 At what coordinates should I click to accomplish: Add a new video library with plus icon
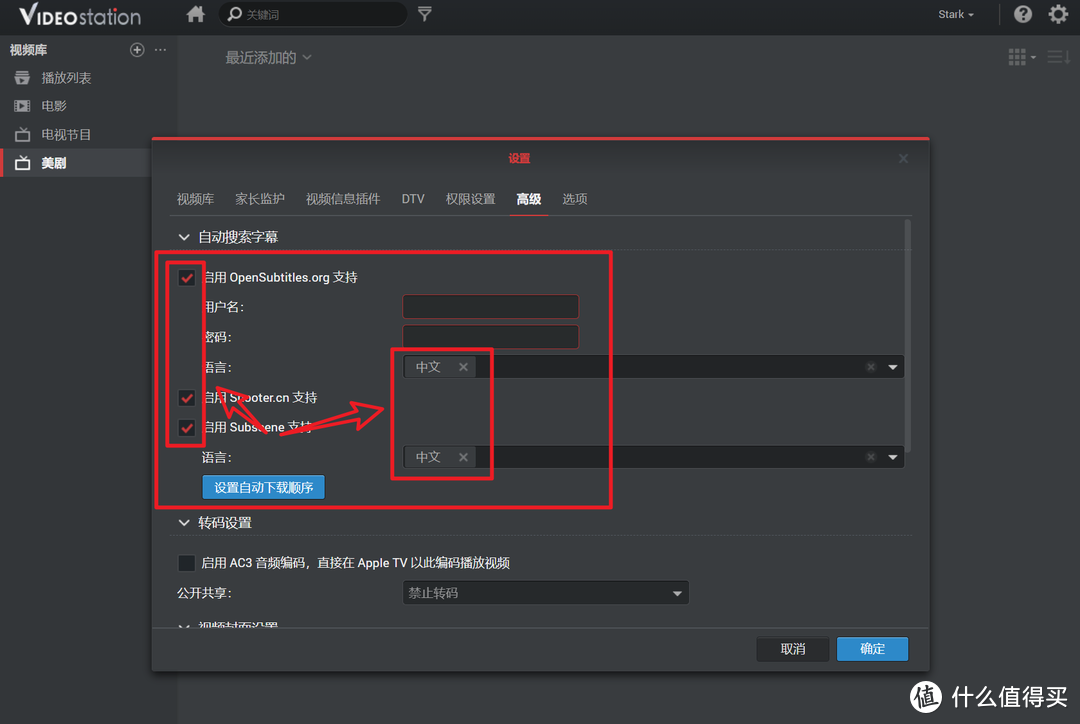pos(137,50)
